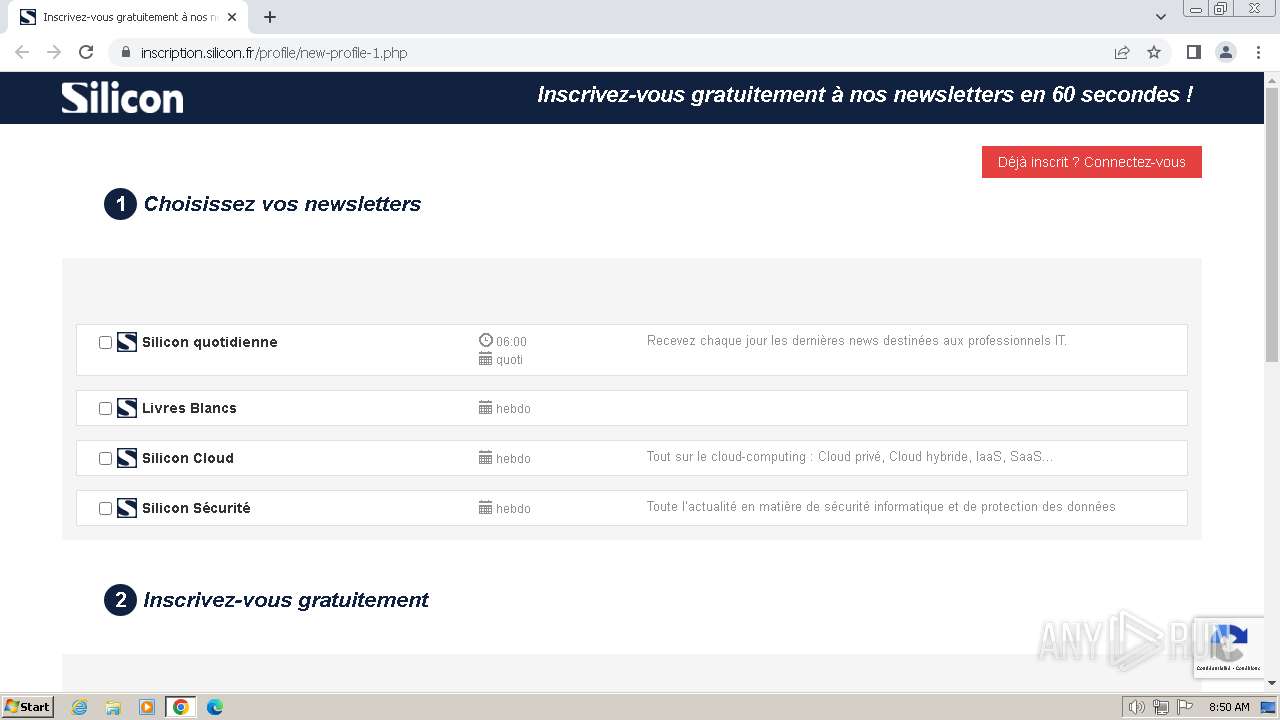Screen dimensions: 1280x720
Task: Open the media player taskbar icon
Action: 147,707
